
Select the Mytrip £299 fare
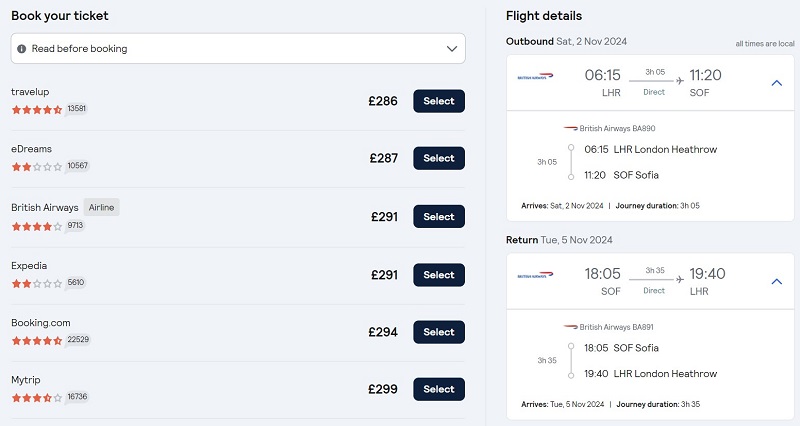(439, 389)
